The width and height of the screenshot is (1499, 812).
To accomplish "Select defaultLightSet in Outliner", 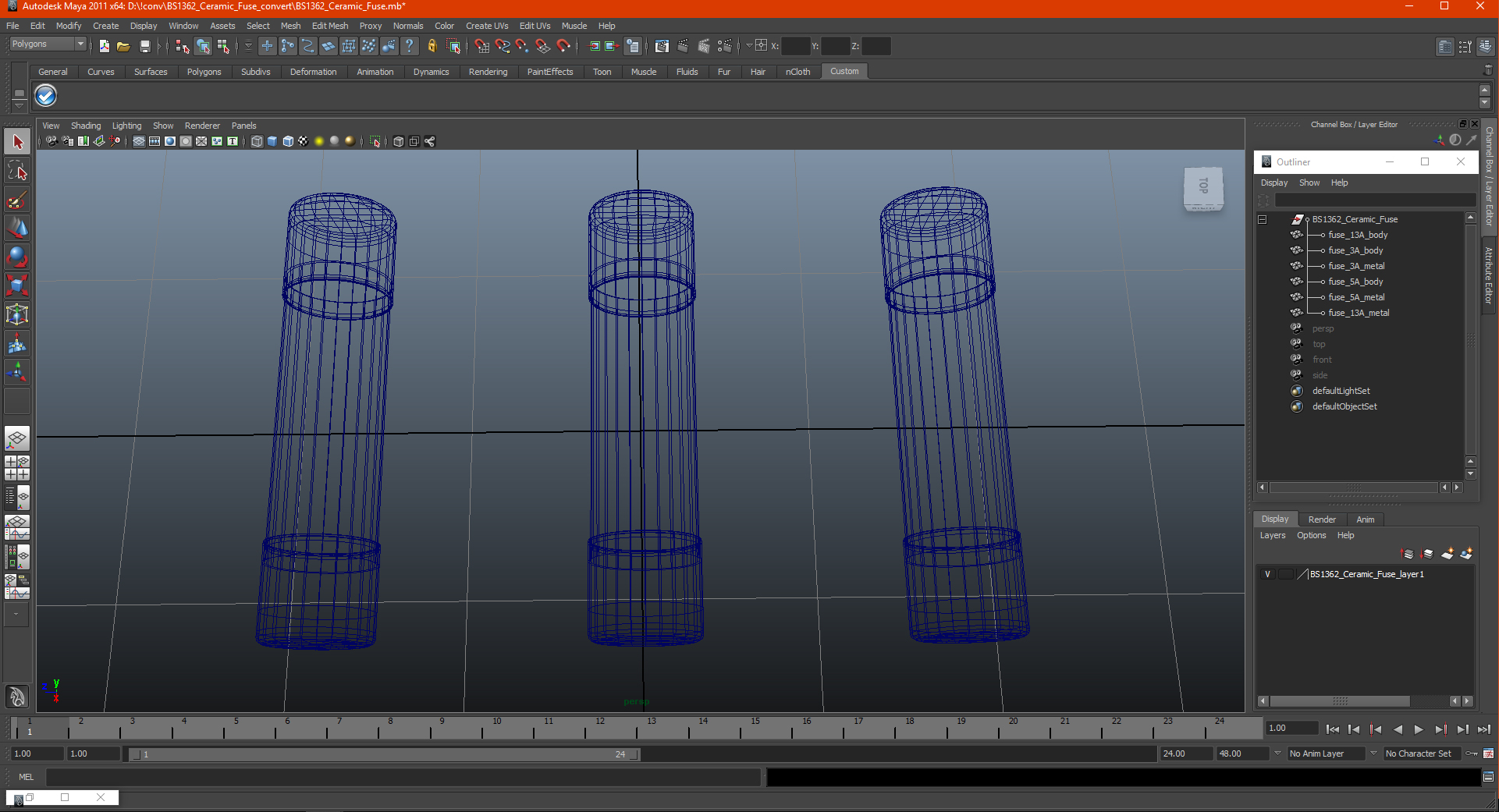I will click(1341, 391).
